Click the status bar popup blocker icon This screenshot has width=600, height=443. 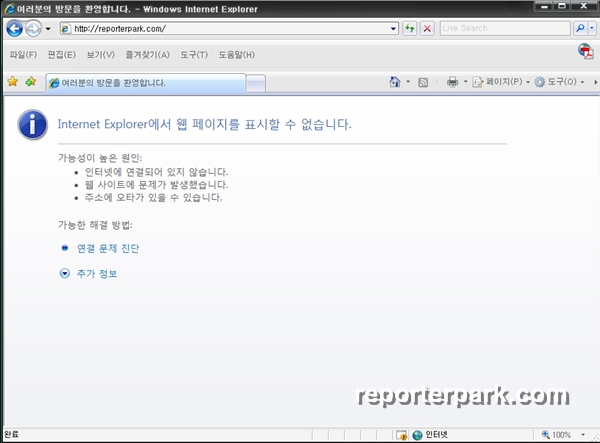401,435
